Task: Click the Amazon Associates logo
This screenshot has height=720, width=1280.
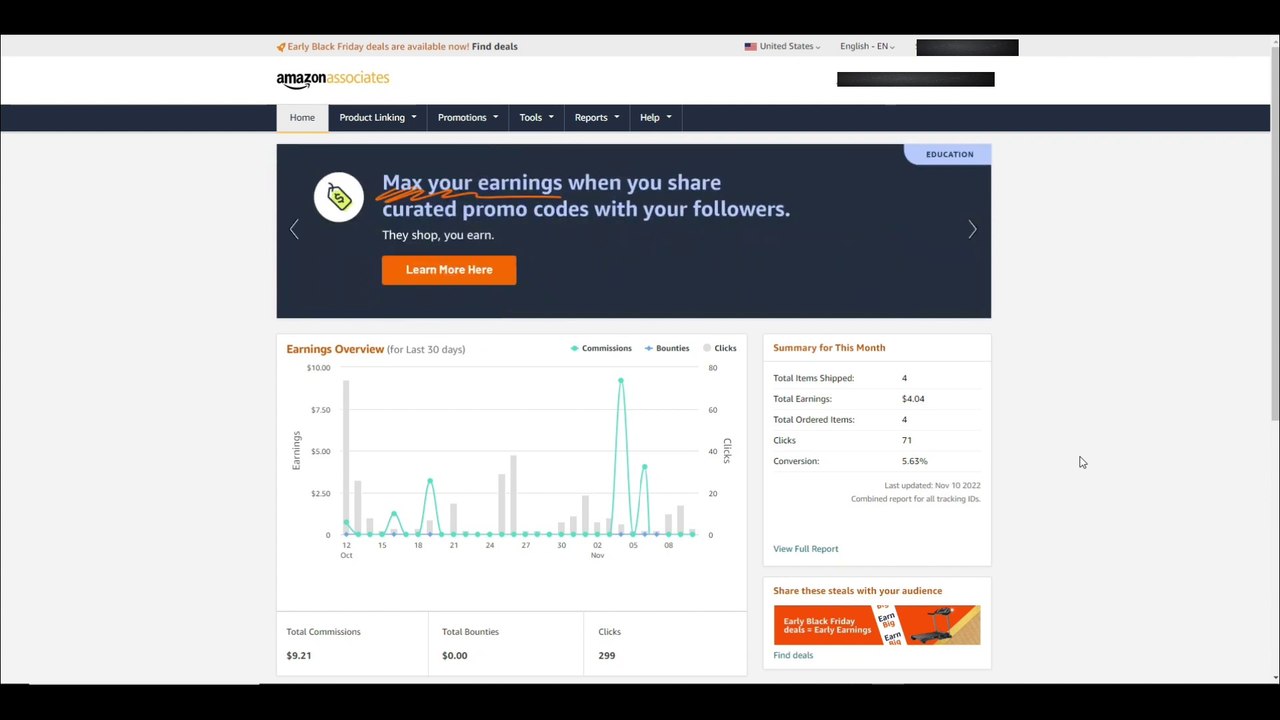Action: pyautogui.click(x=333, y=79)
